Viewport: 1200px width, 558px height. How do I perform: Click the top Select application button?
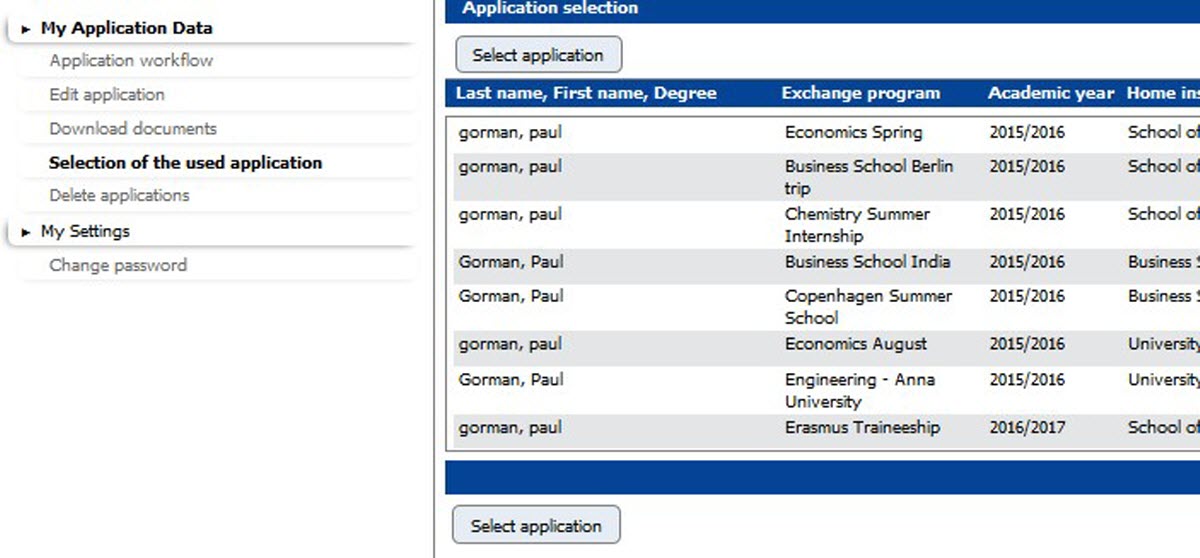click(538, 55)
